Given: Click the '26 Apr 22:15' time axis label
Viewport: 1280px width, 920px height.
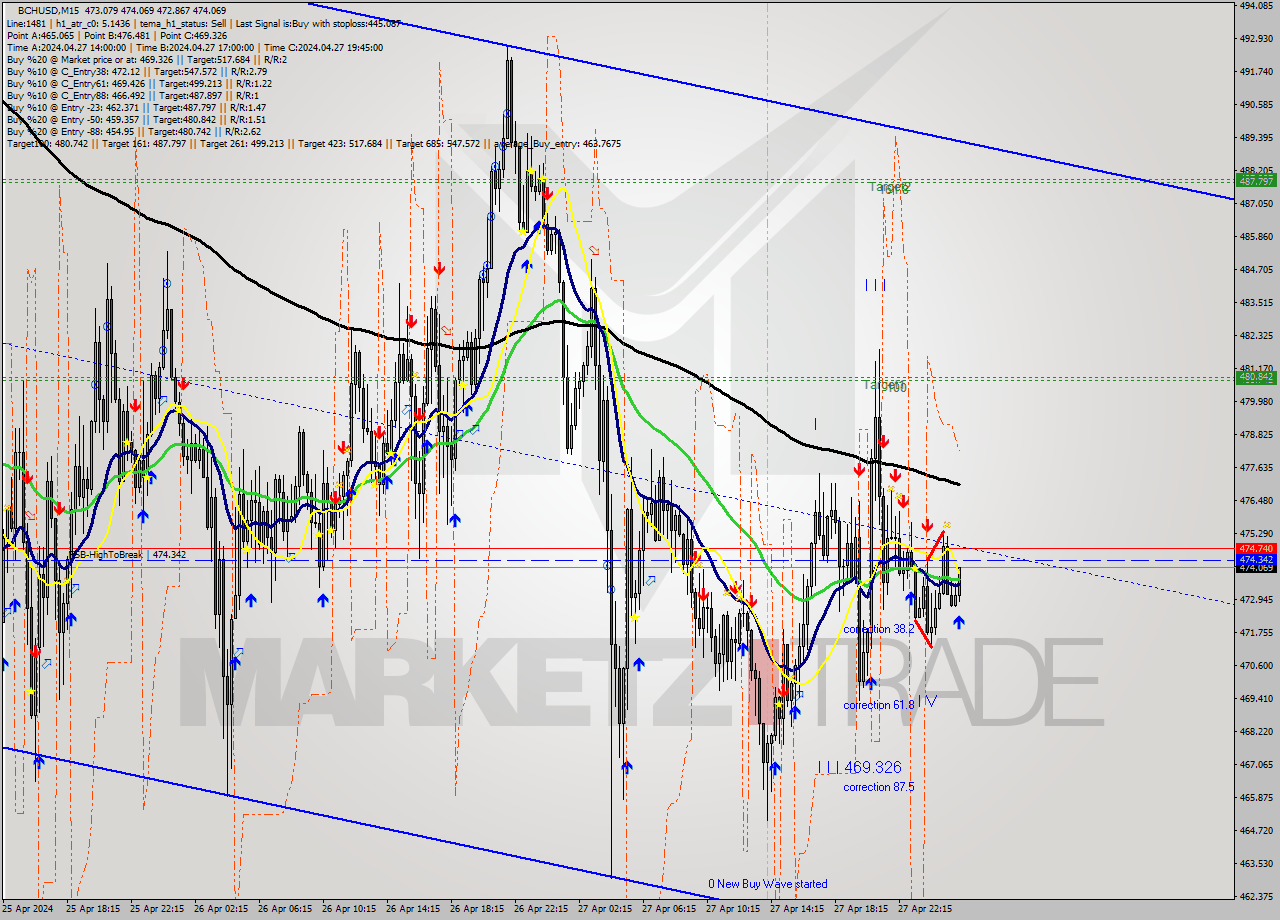Looking at the screenshot, I should pyautogui.click(x=540, y=909).
